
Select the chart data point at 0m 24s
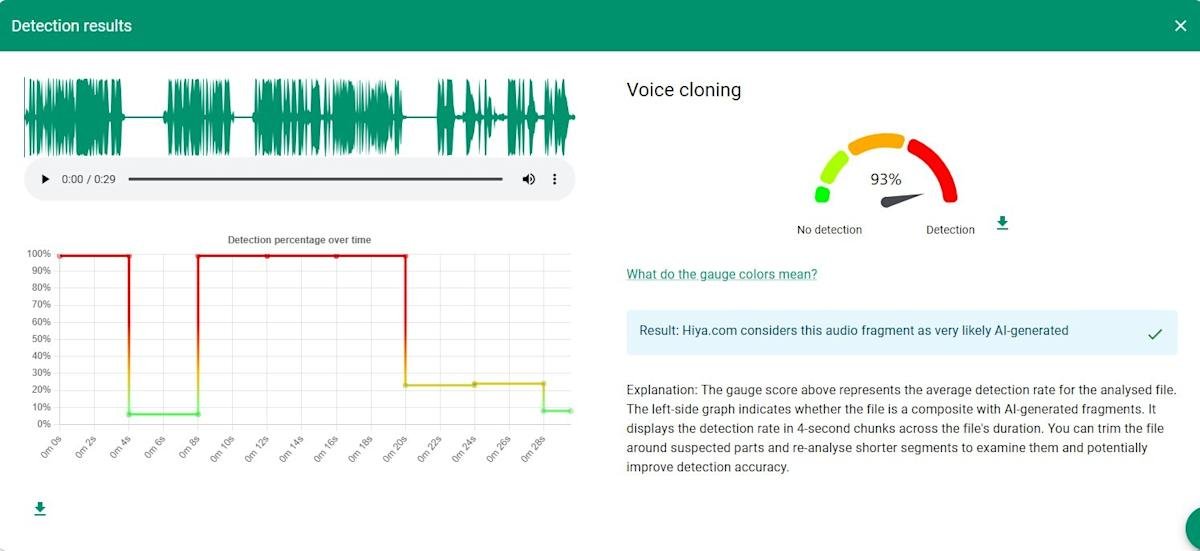pos(474,384)
